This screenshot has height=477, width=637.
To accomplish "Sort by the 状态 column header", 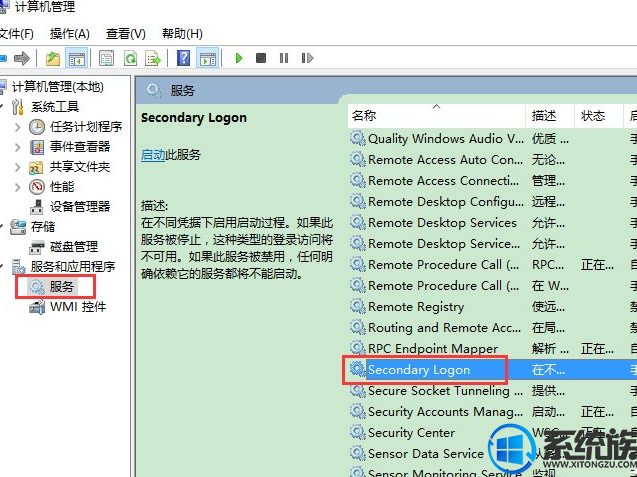I will [598, 116].
